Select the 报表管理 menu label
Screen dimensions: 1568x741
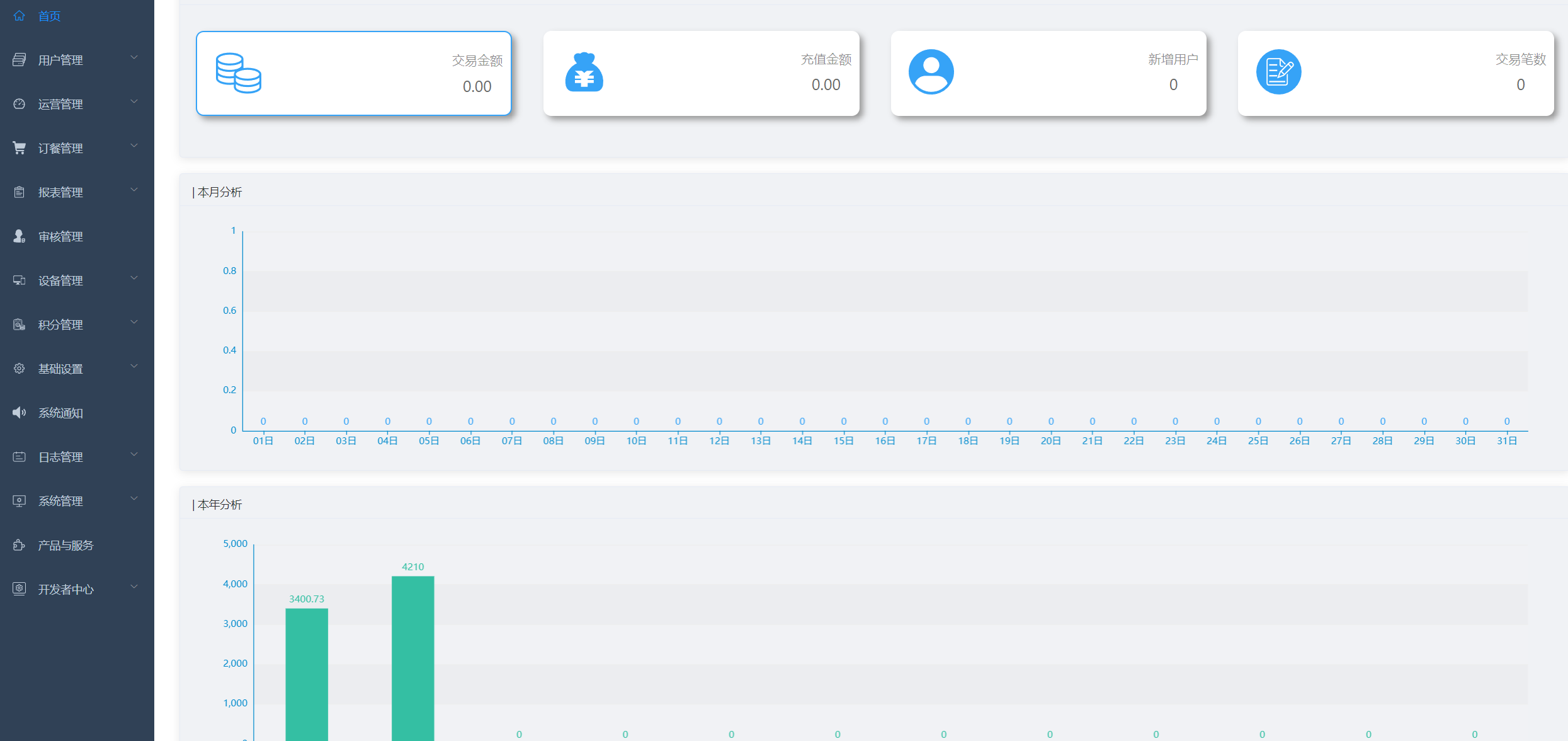point(60,192)
